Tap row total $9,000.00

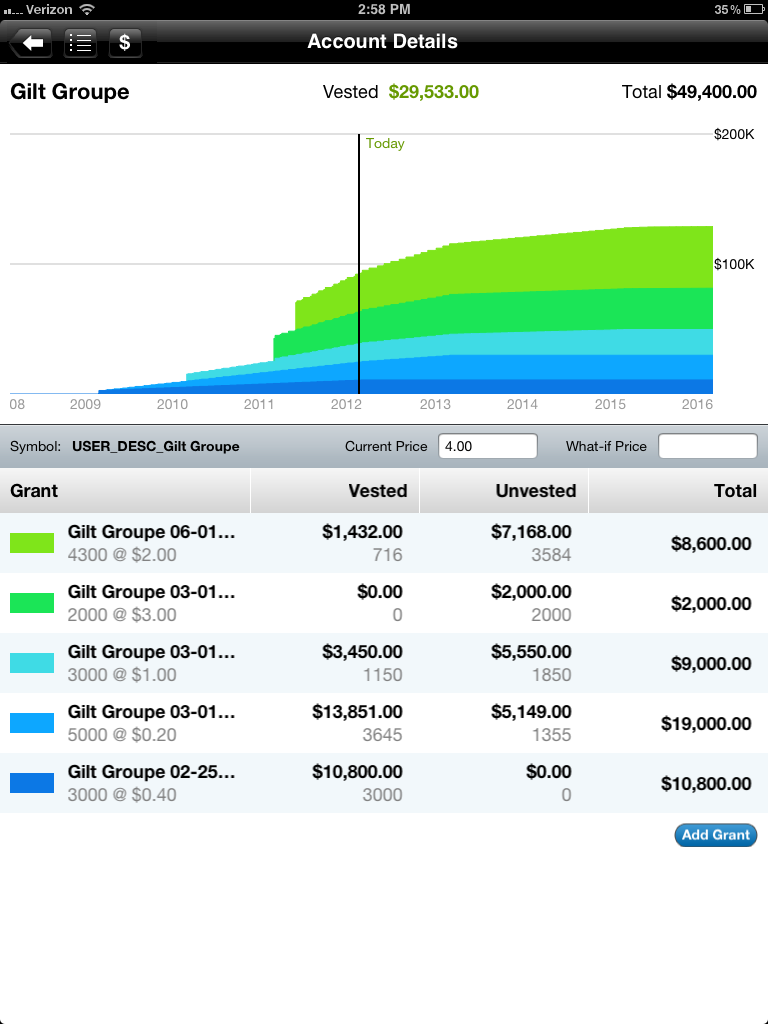point(711,664)
